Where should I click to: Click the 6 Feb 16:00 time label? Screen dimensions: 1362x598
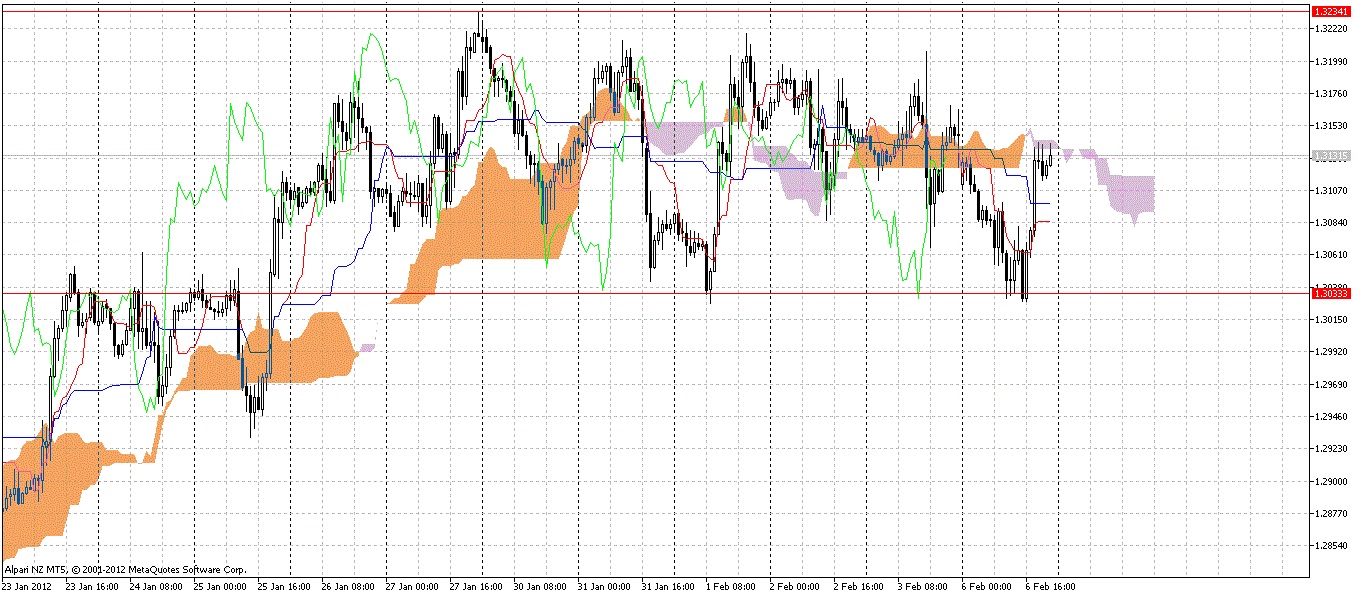[x=1050, y=587]
